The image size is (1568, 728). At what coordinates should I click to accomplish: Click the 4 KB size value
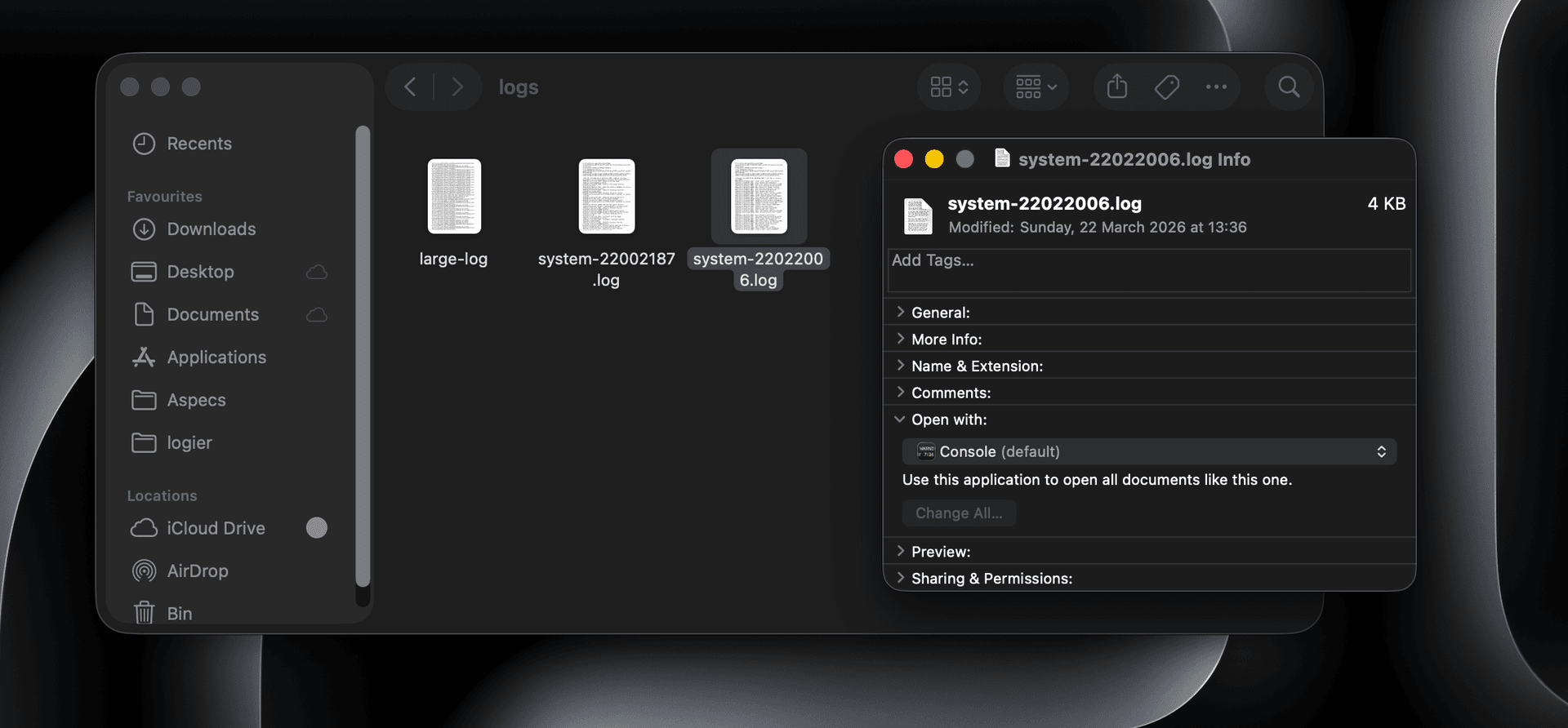point(1387,204)
